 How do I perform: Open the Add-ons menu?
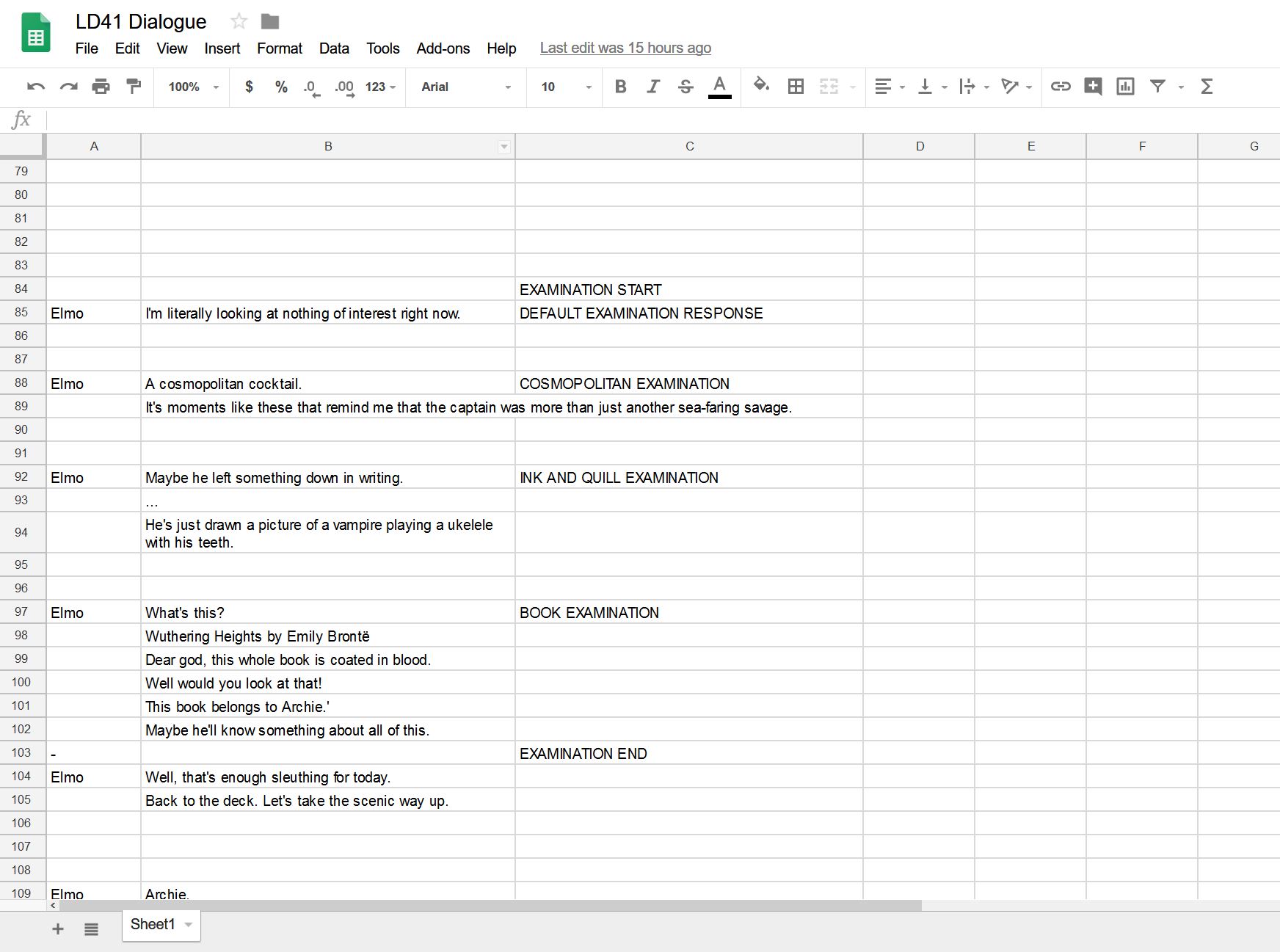tap(443, 48)
